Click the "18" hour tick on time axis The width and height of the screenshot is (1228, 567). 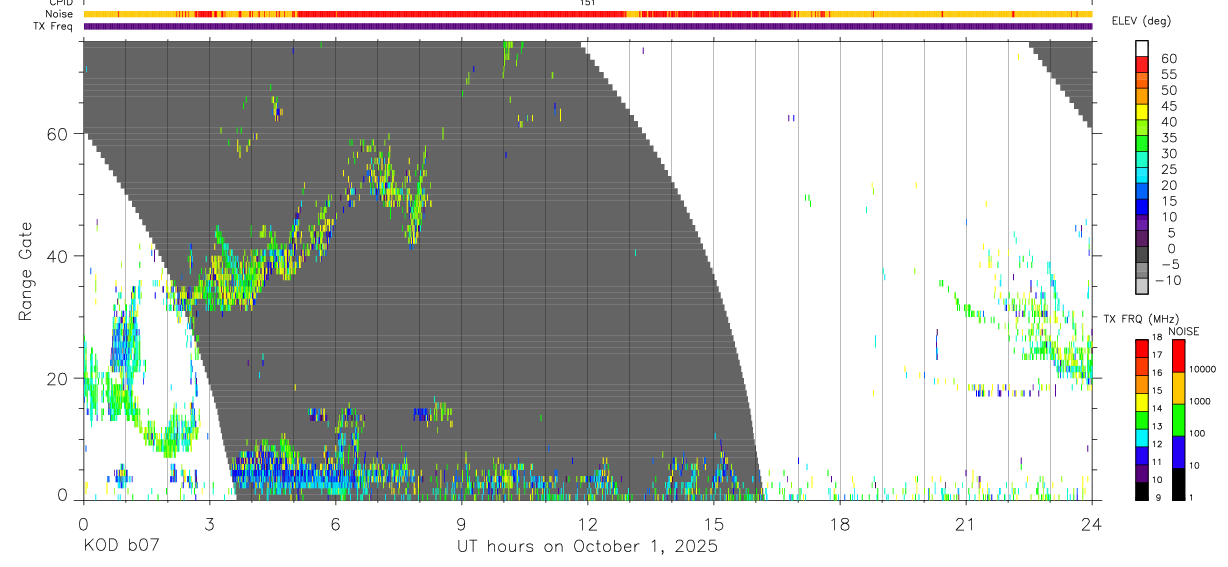coord(839,523)
